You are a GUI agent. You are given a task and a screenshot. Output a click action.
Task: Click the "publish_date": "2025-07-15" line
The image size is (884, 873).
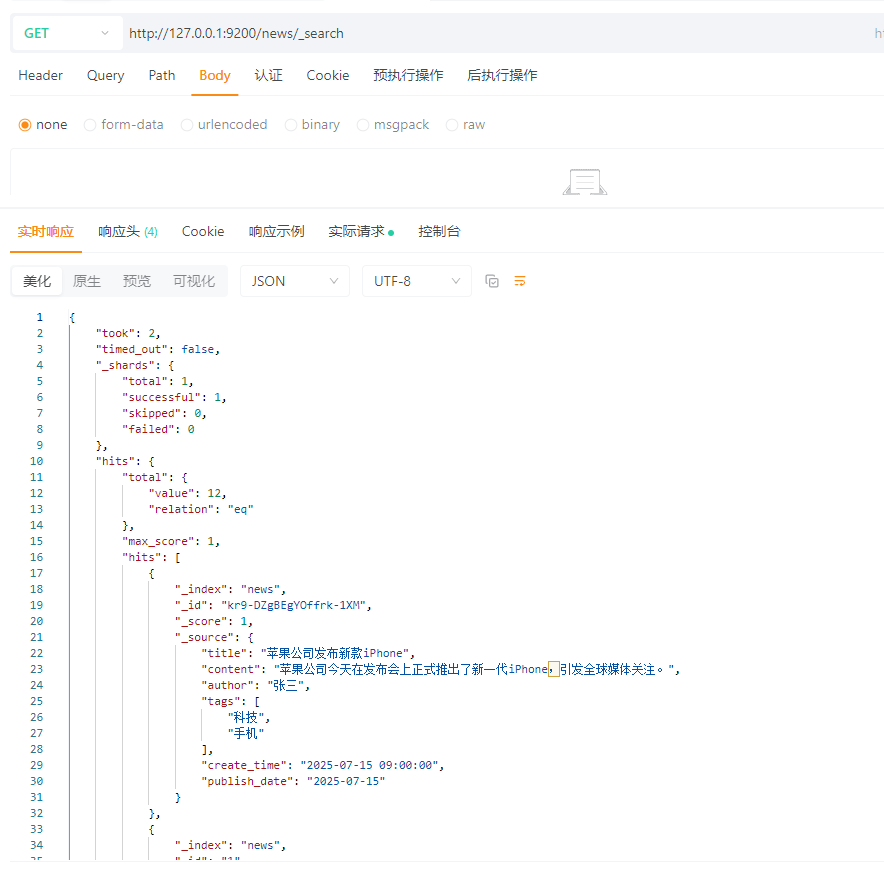pyautogui.click(x=293, y=781)
